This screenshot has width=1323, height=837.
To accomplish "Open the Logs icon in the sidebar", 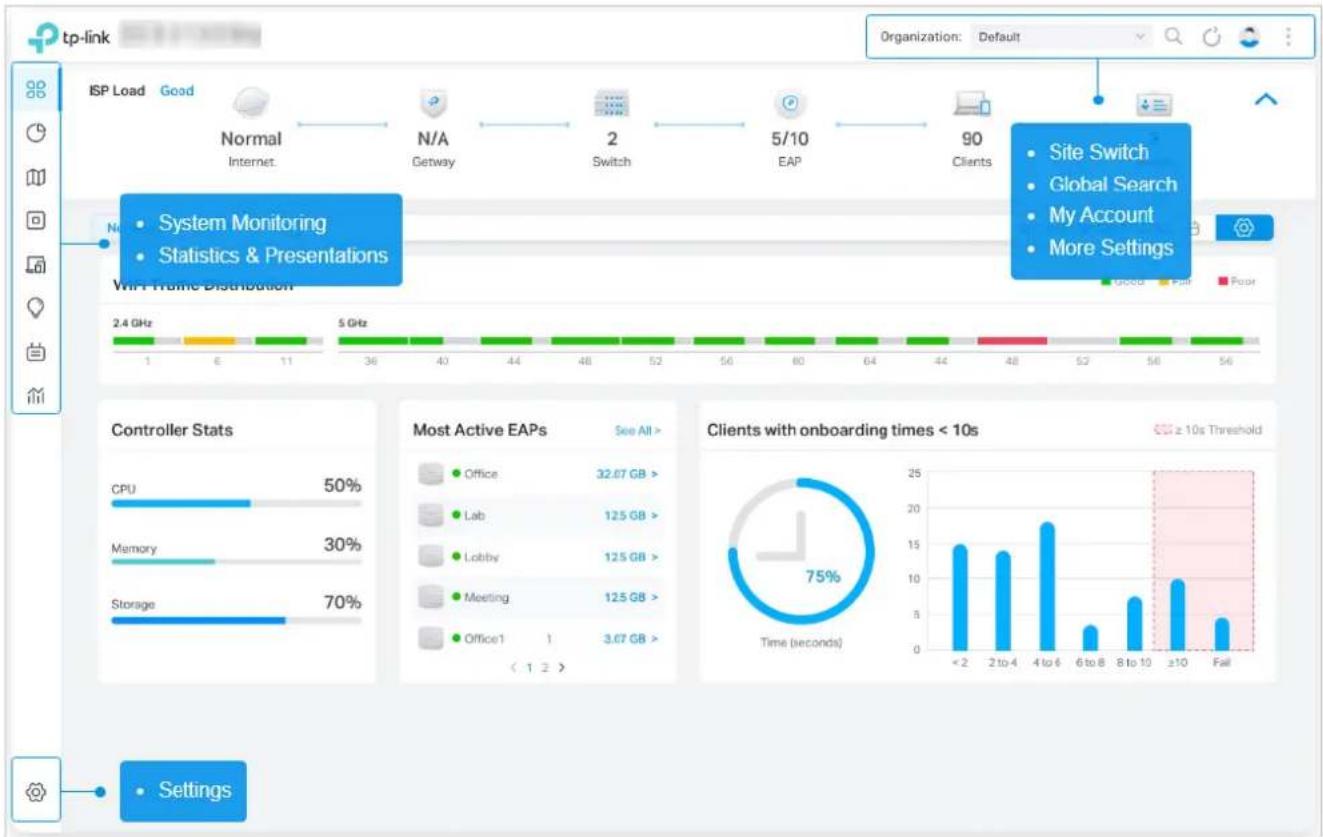I will (35, 351).
